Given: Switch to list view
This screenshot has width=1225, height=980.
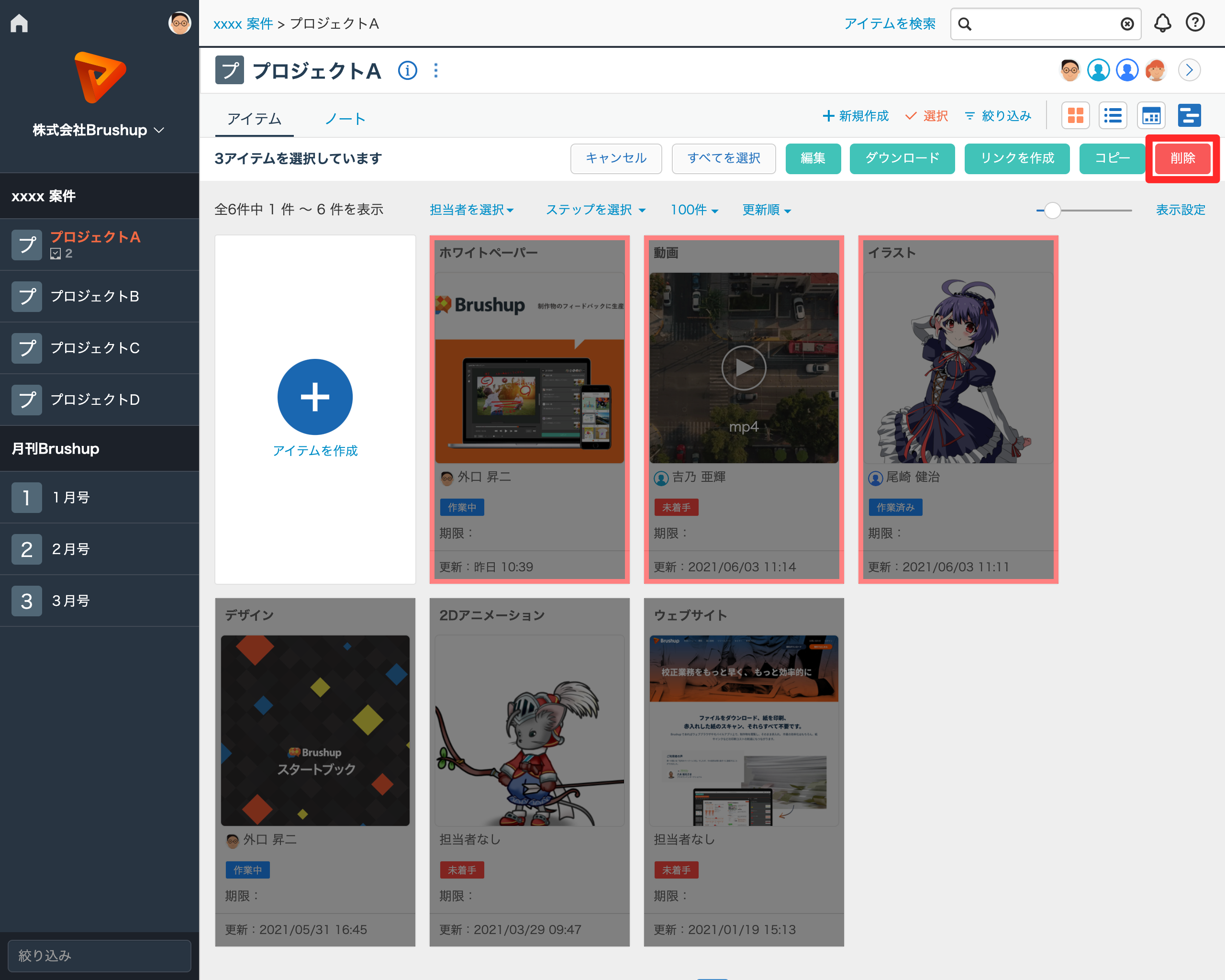Looking at the screenshot, I should (1113, 116).
